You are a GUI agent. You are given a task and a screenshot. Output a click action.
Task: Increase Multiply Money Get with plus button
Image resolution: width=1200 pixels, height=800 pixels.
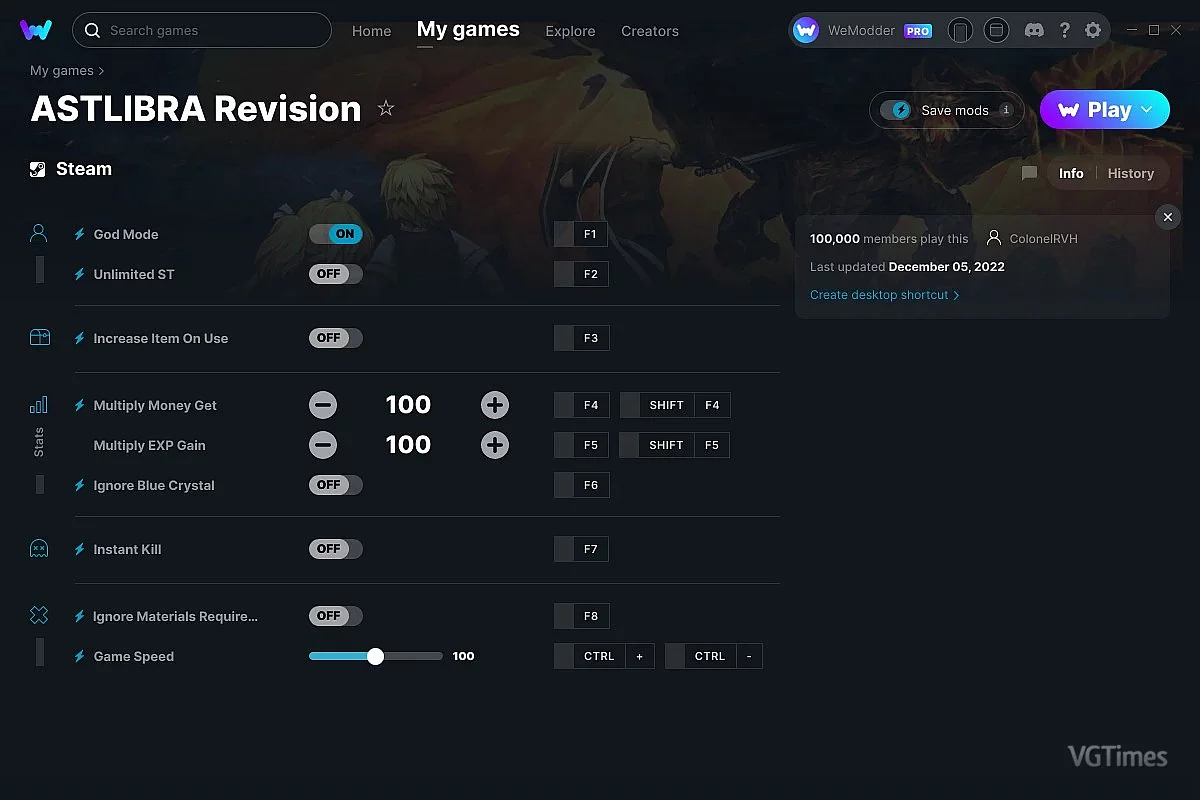495,405
